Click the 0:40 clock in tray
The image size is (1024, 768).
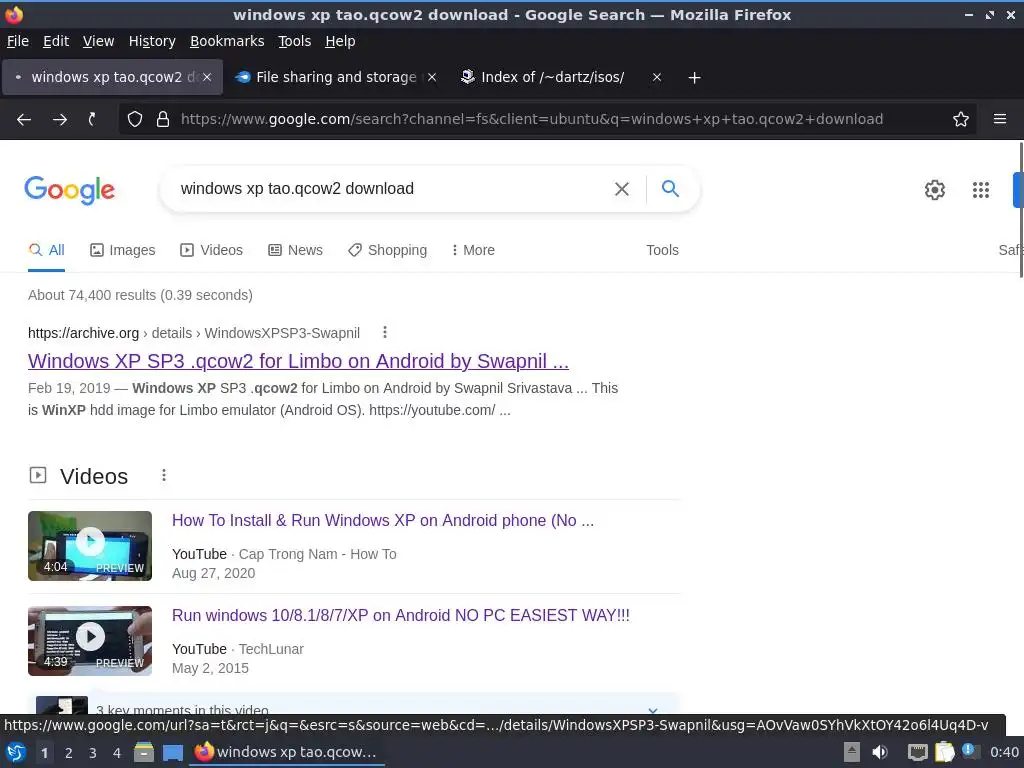pyautogui.click(x=1004, y=752)
